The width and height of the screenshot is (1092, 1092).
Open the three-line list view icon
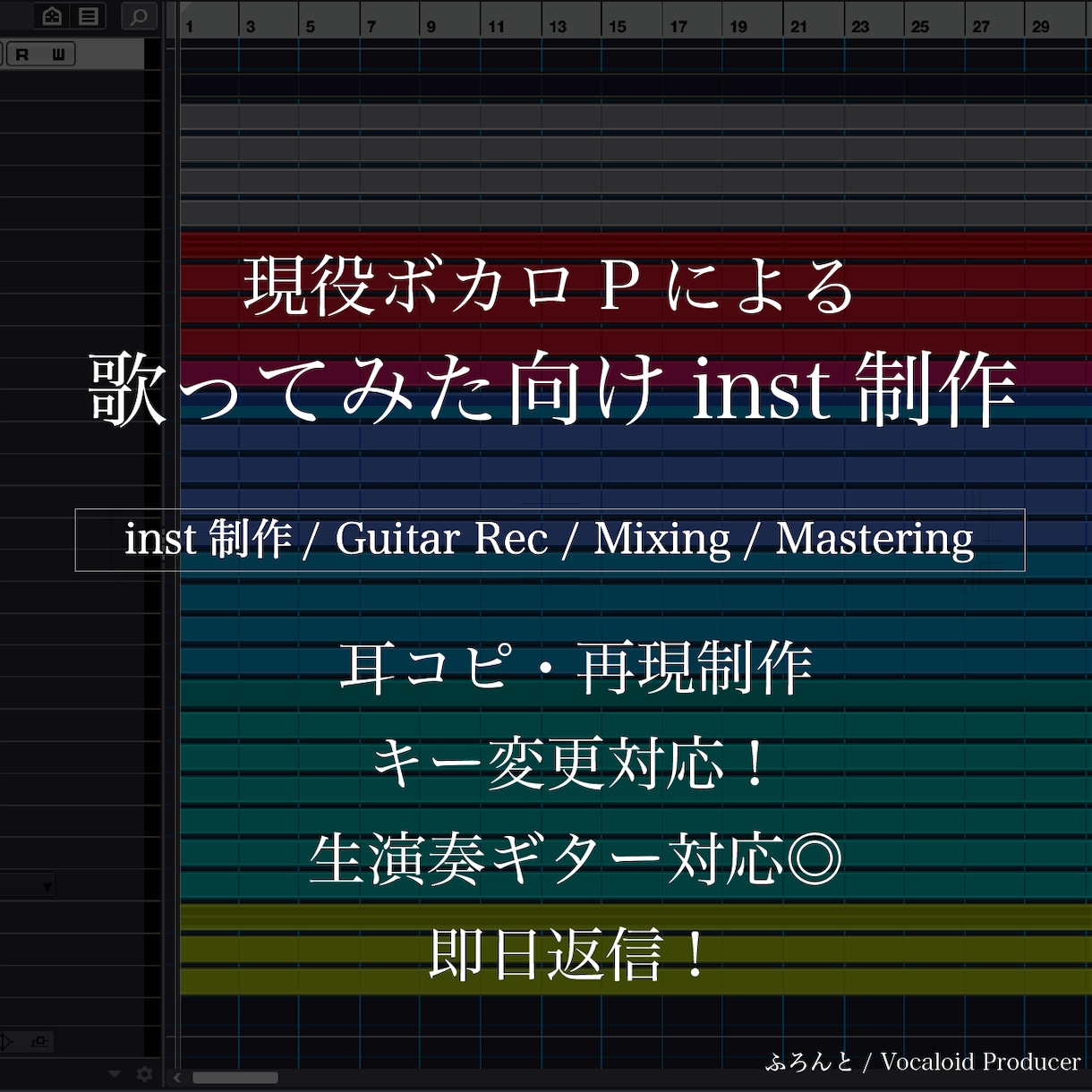tap(88, 15)
